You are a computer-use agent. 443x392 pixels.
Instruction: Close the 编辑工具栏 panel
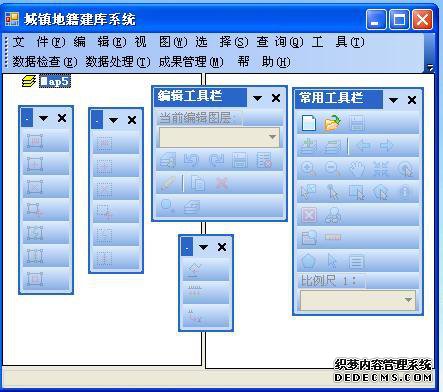click(x=276, y=98)
